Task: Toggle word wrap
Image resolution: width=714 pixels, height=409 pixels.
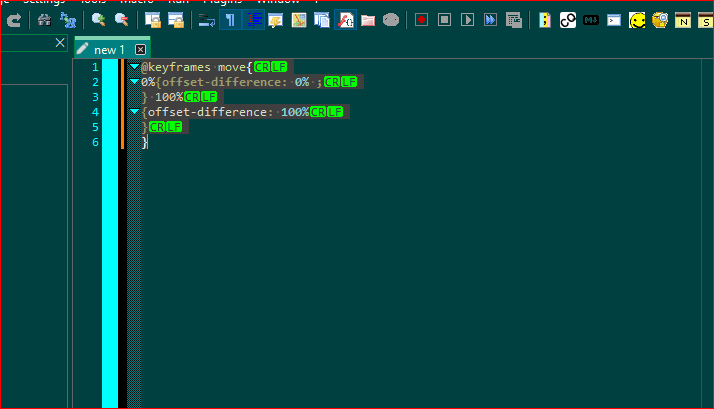Action: (207, 20)
